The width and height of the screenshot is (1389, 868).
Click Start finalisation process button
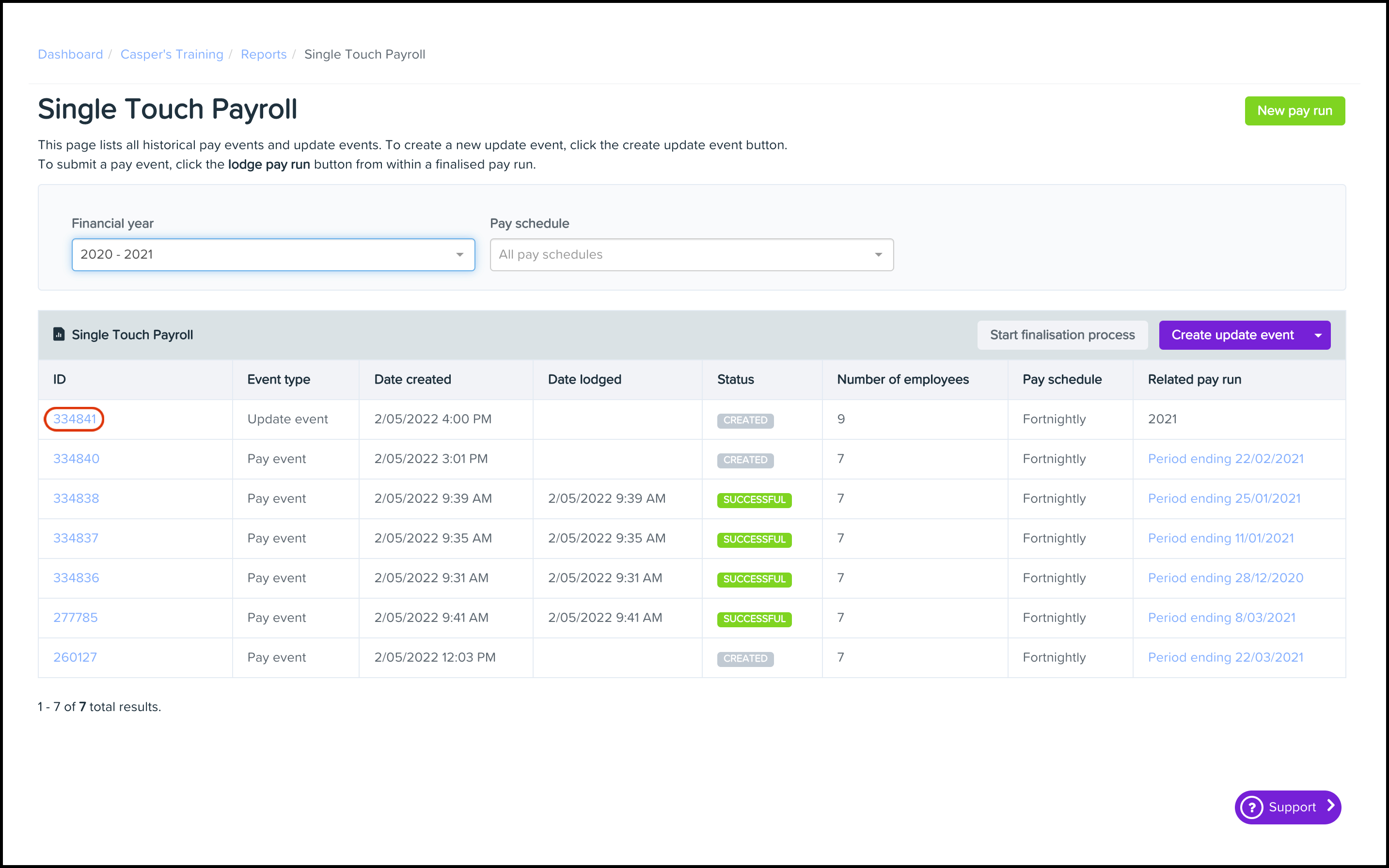pyautogui.click(x=1061, y=335)
